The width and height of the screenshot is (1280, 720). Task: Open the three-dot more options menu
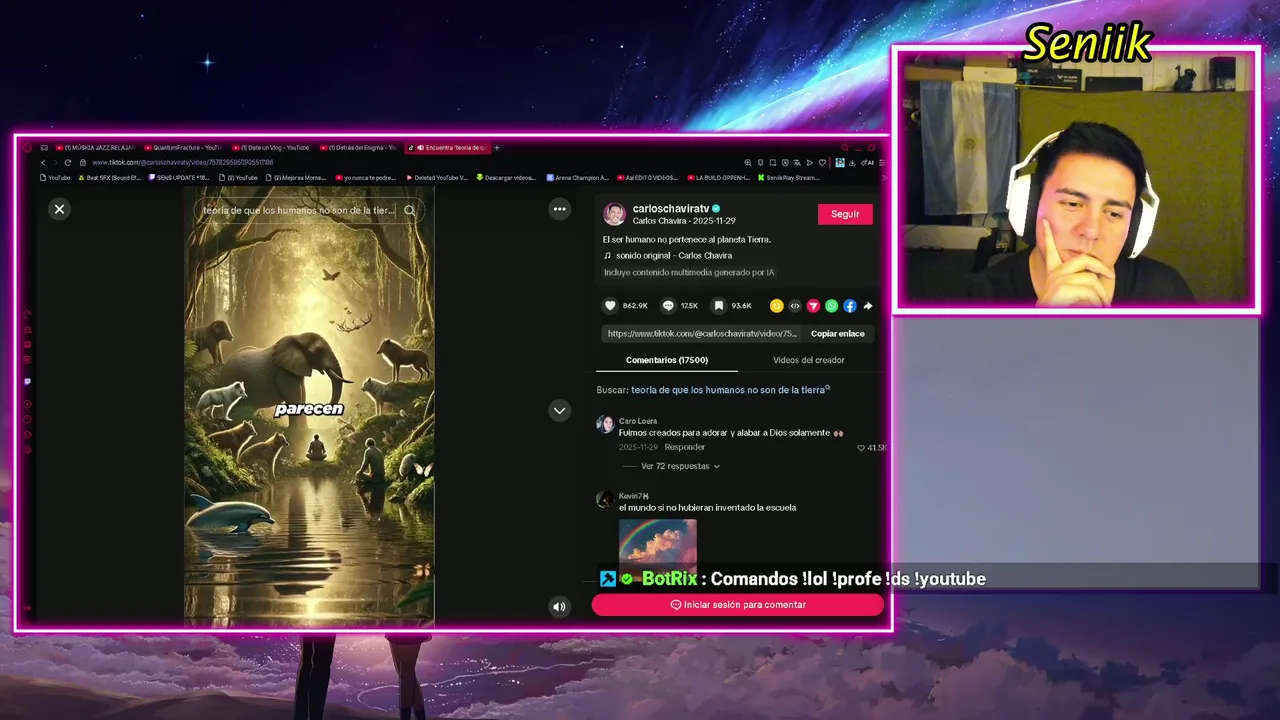(560, 209)
